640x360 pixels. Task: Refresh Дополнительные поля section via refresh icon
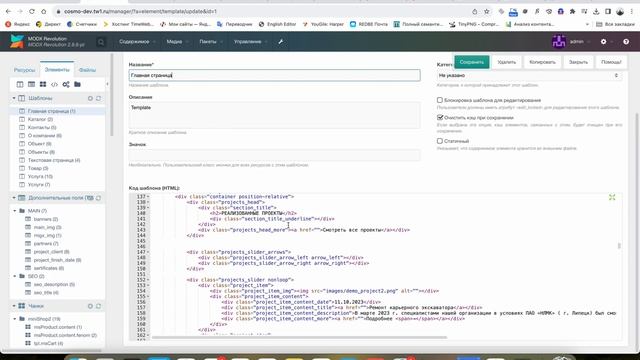(98, 198)
